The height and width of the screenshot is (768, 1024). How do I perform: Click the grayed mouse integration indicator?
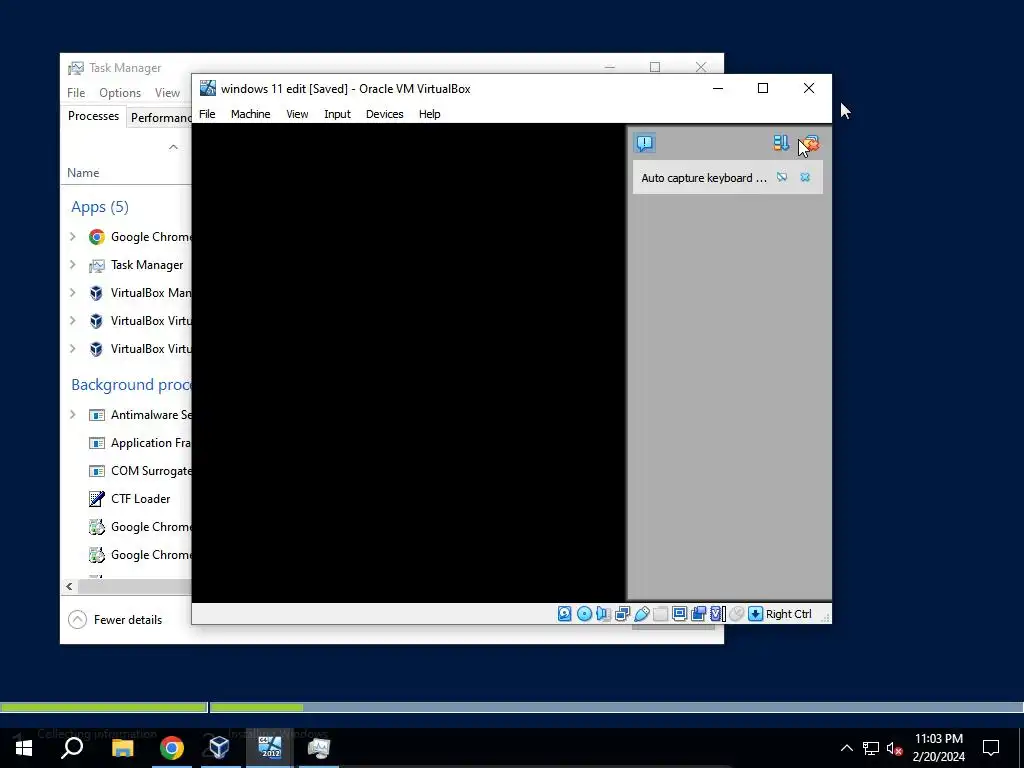pos(737,614)
